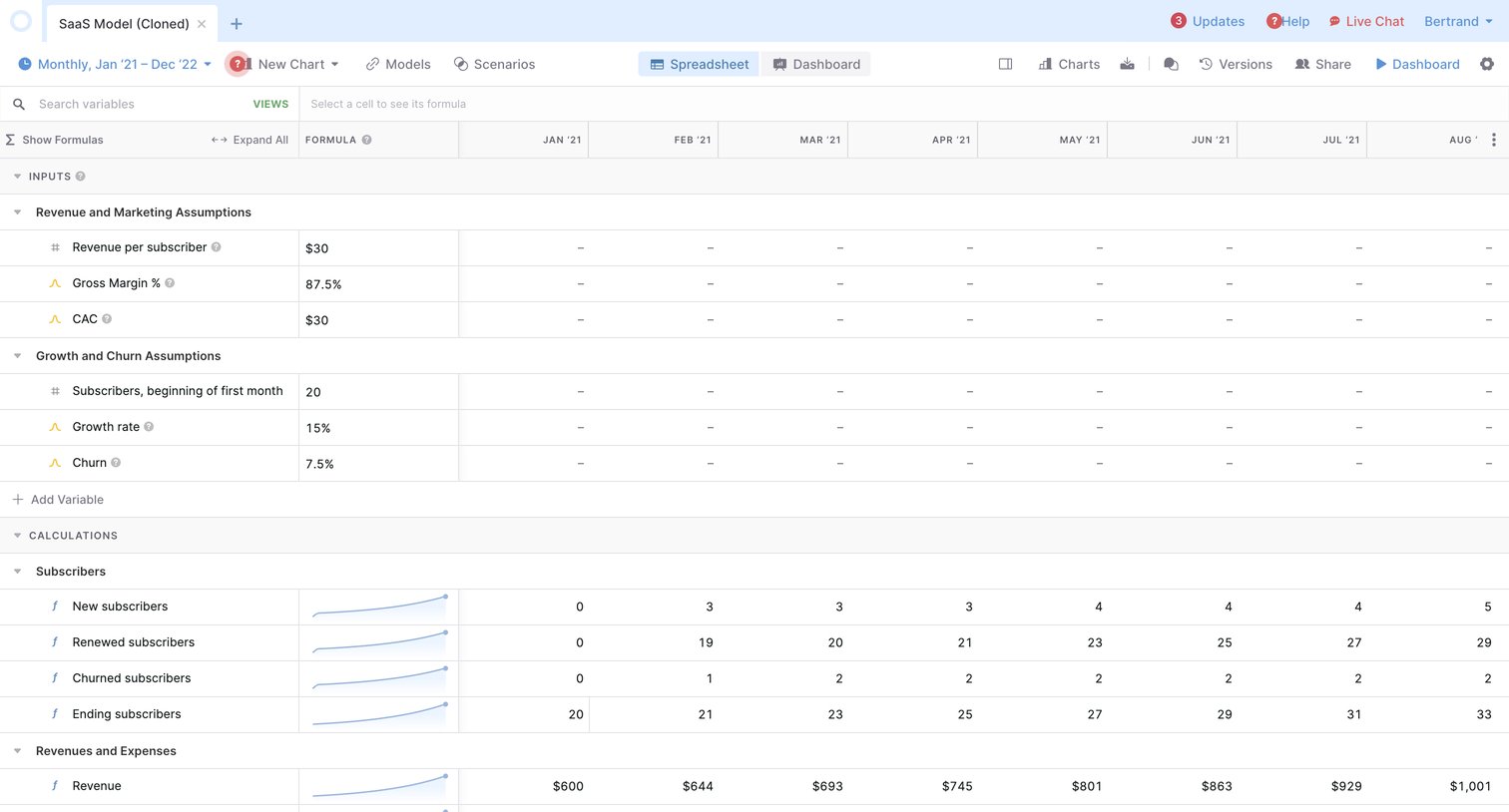Open column options three-dot menu
Viewport: 1509px width, 812px height.
pyautogui.click(x=1493, y=140)
